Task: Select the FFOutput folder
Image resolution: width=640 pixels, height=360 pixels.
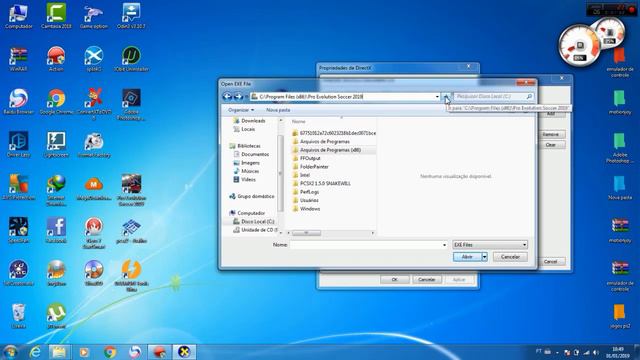Action: pyautogui.click(x=306, y=158)
